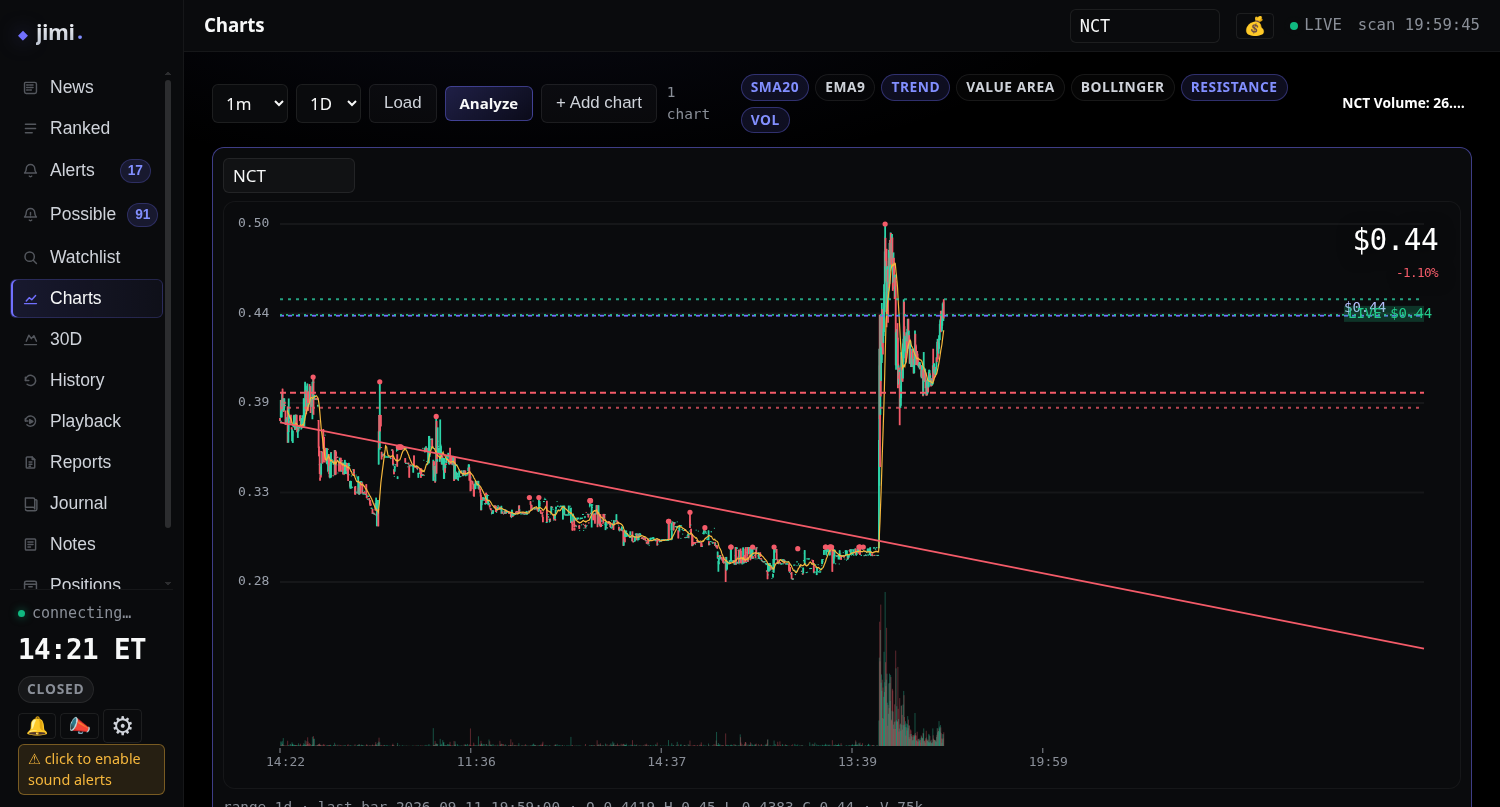Click the News icon in sidebar
Screen dimensions: 1500x807
[30, 88]
